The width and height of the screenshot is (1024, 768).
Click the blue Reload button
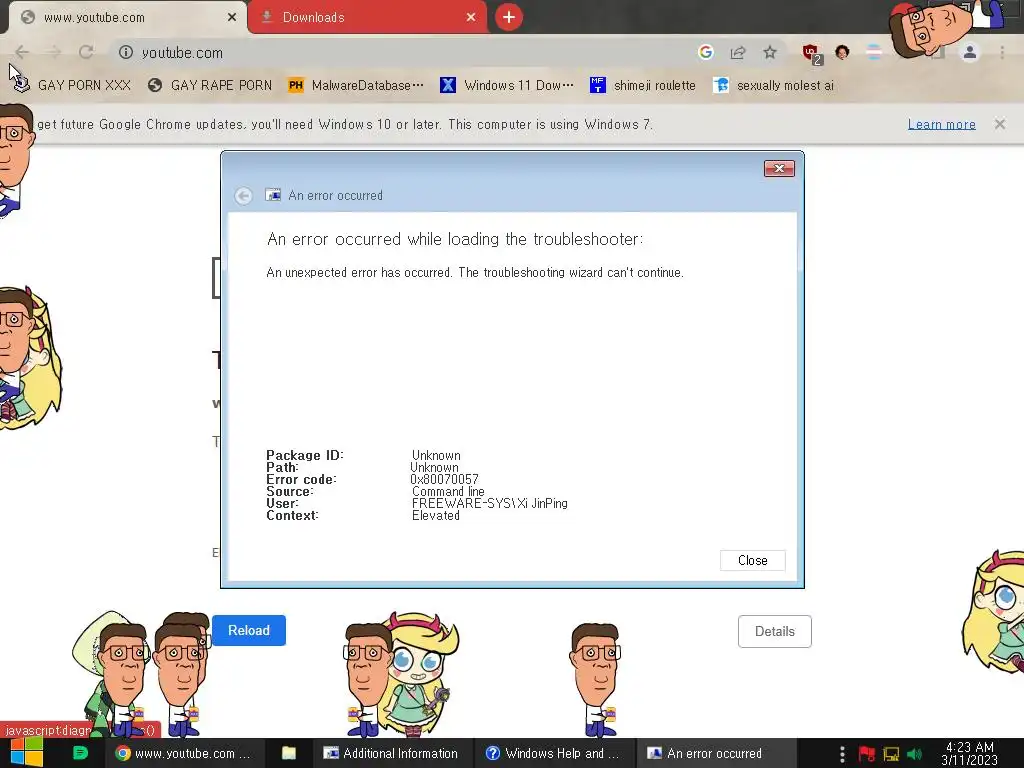click(x=249, y=630)
